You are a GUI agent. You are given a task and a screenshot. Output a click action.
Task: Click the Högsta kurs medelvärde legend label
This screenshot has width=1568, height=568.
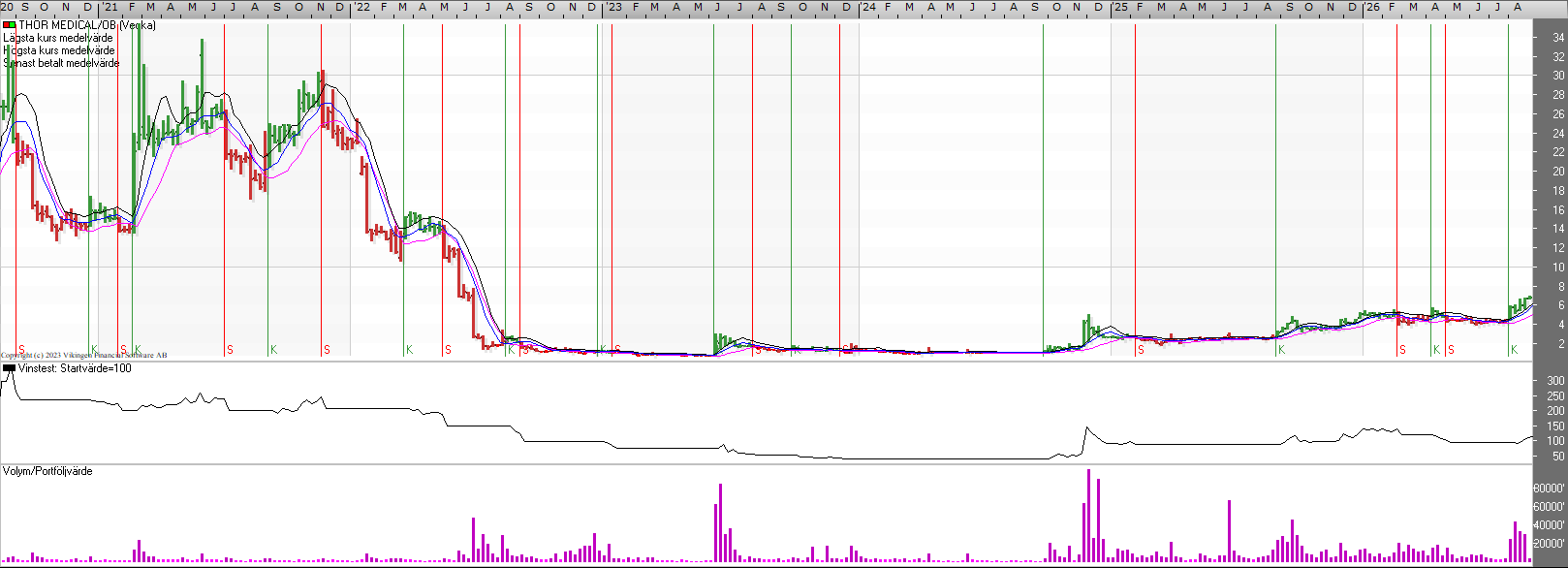click(59, 50)
